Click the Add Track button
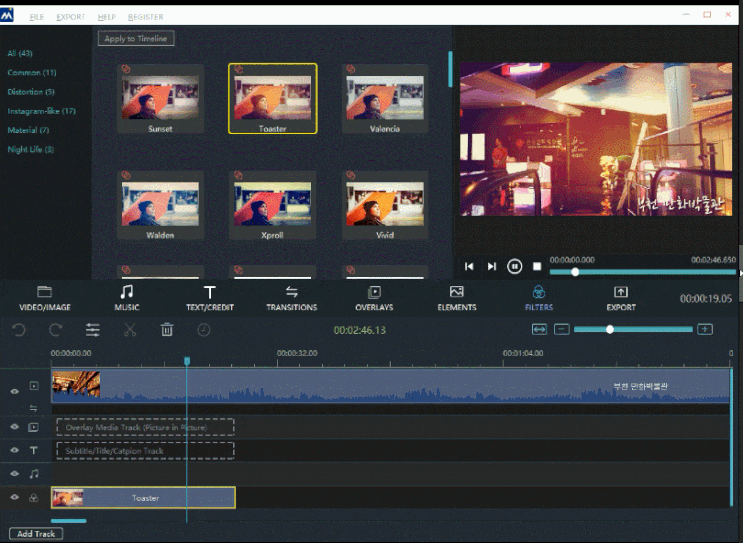 35,534
